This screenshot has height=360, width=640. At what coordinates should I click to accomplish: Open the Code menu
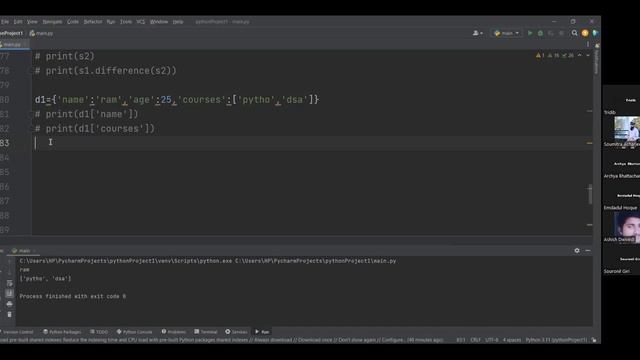click(73, 22)
